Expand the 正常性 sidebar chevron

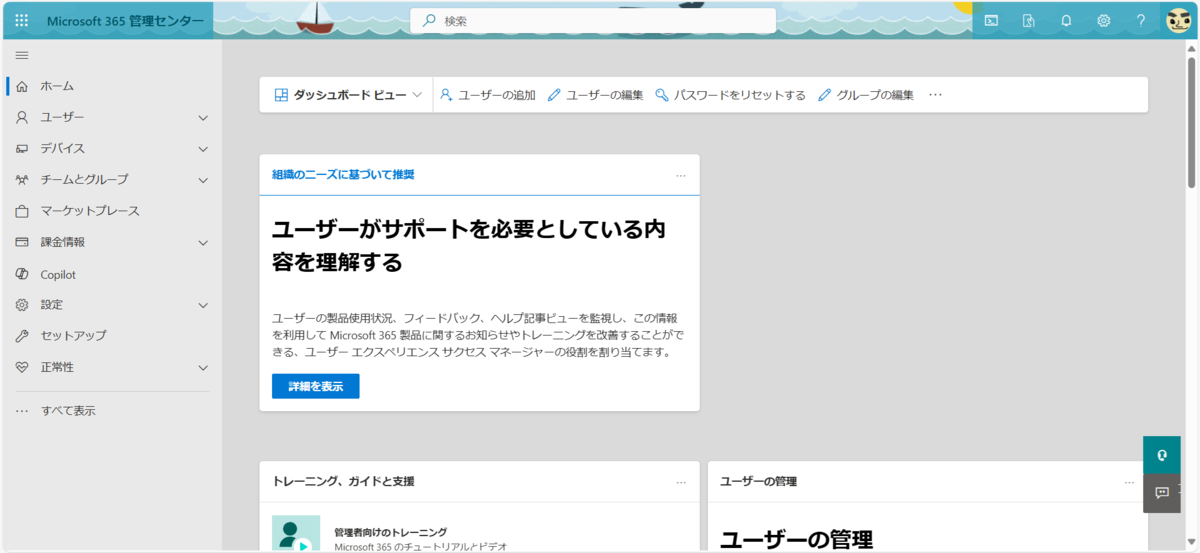[203, 368]
